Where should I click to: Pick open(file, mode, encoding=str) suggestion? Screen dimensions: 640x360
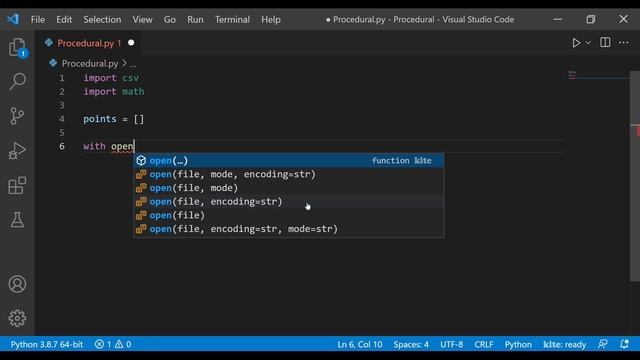pyautogui.click(x=289, y=174)
